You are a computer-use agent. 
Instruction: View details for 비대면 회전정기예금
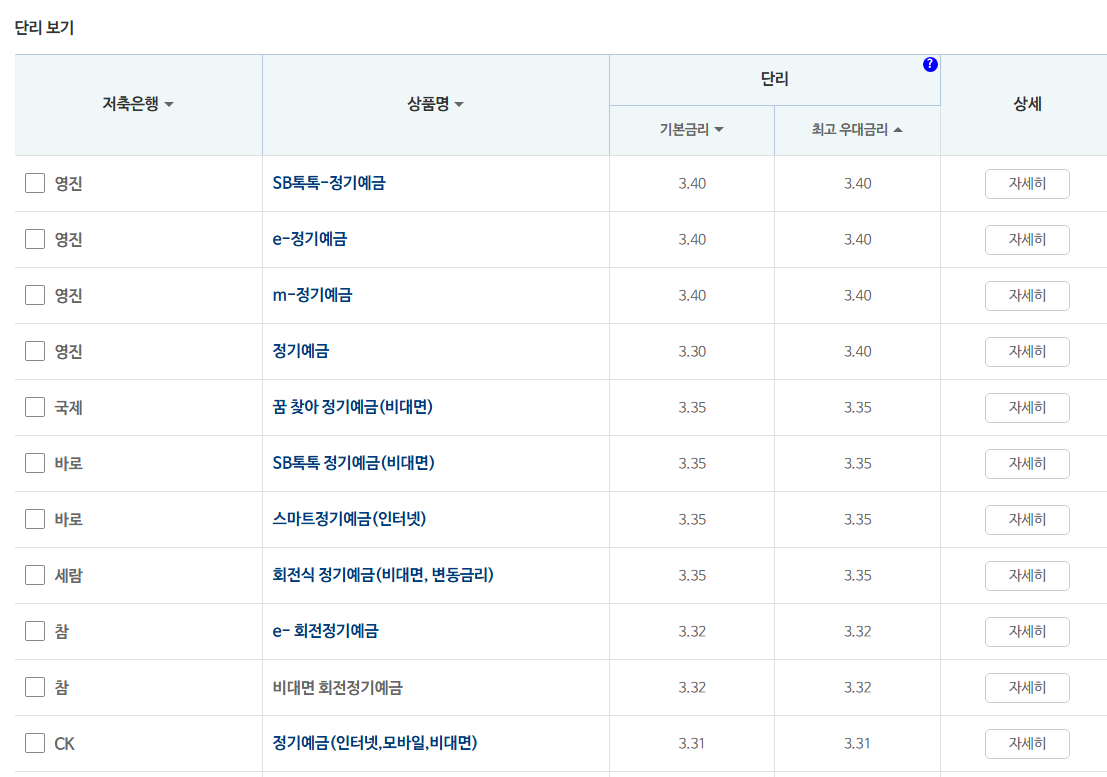point(1027,687)
